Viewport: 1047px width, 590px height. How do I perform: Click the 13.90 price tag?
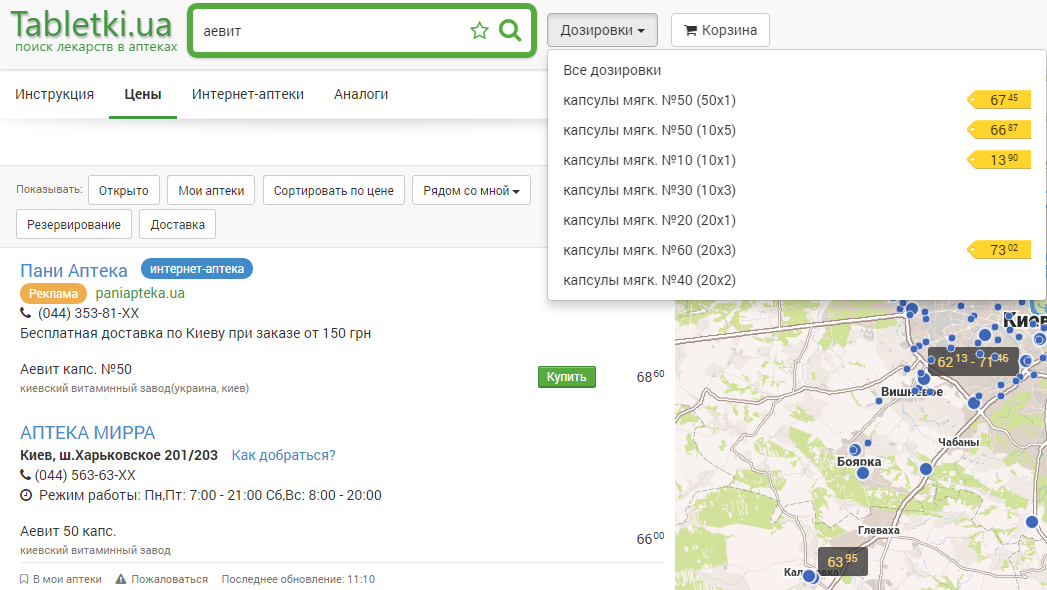999,160
